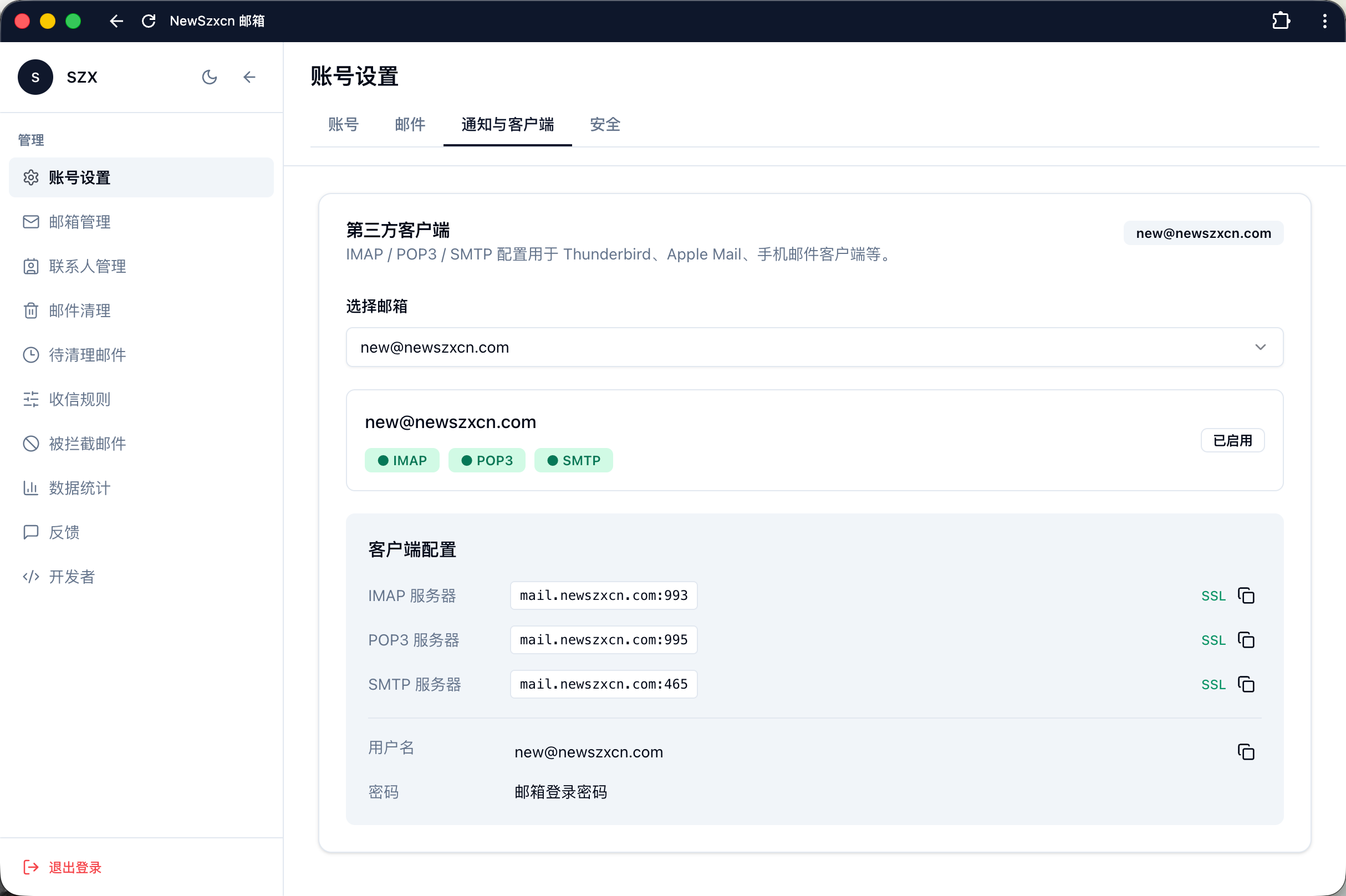Click the clock icon for 待清理邮件
Image resolution: width=1346 pixels, height=896 pixels.
coord(31,355)
